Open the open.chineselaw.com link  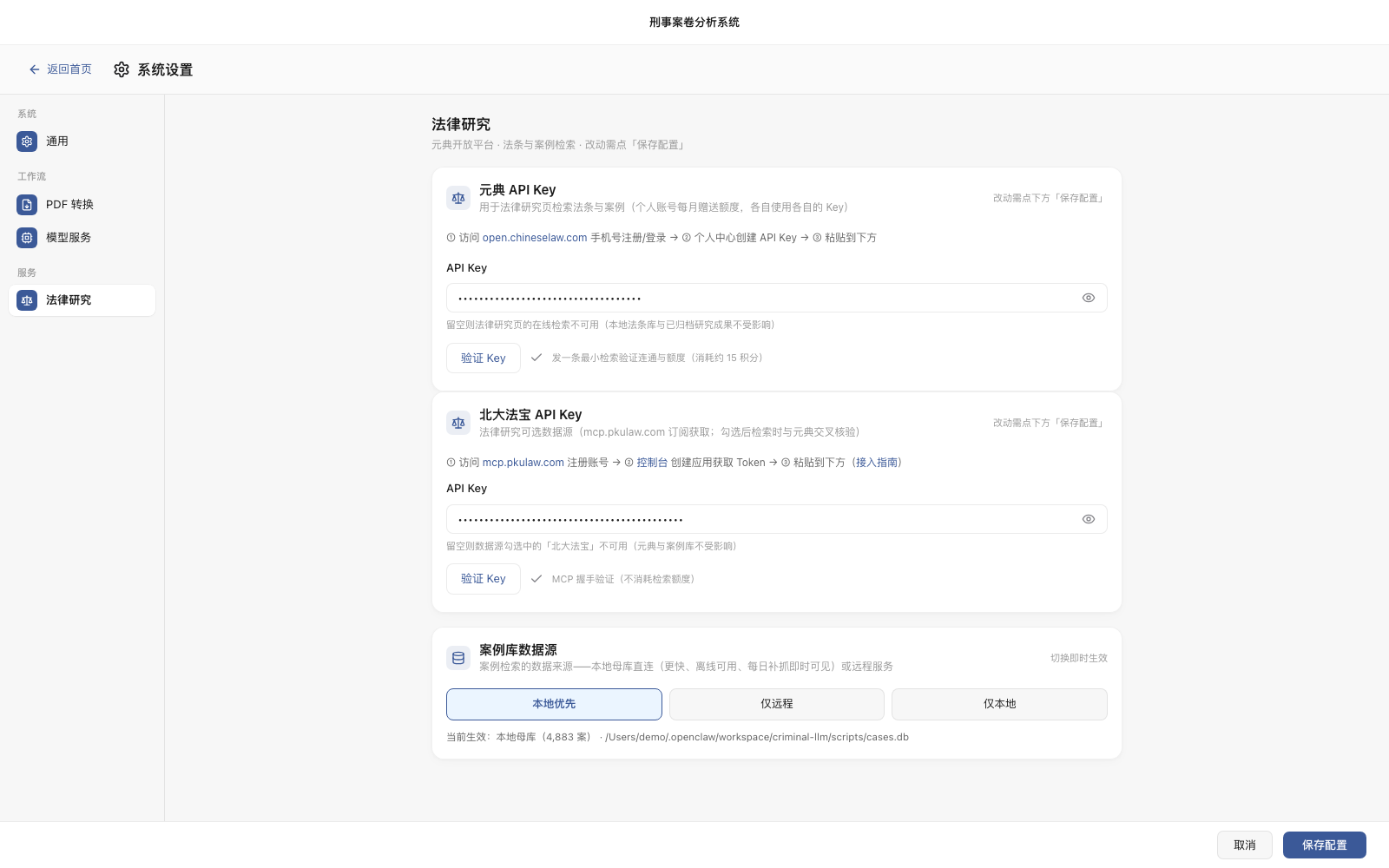(x=535, y=238)
